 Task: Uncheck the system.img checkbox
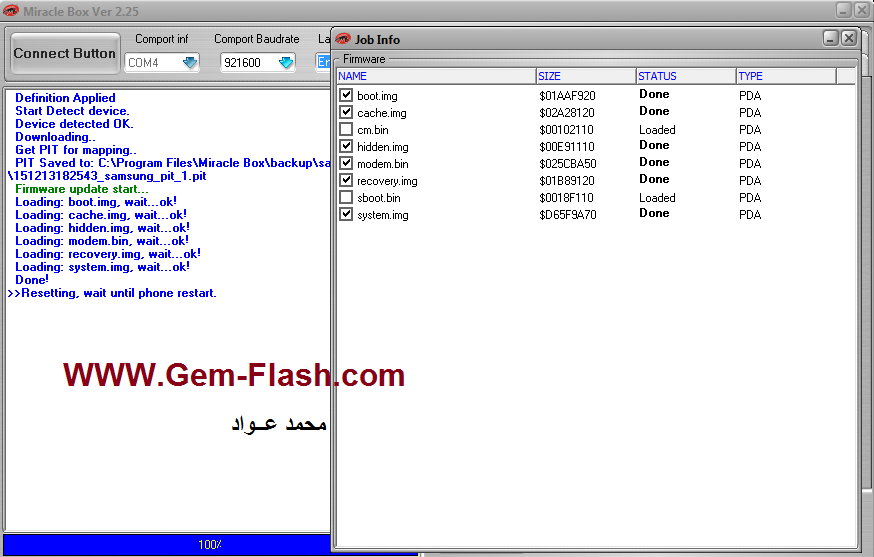point(346,214)
